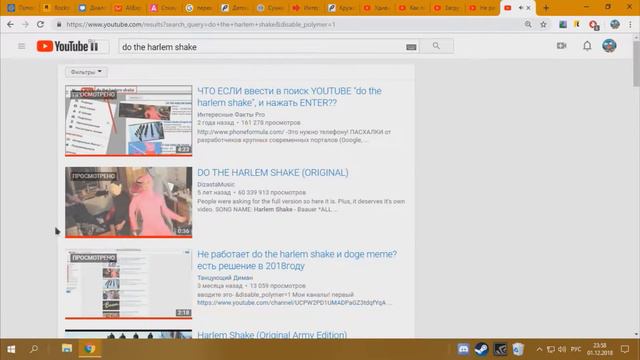Open channel DizastaMusic

click(x=216, y=184)
